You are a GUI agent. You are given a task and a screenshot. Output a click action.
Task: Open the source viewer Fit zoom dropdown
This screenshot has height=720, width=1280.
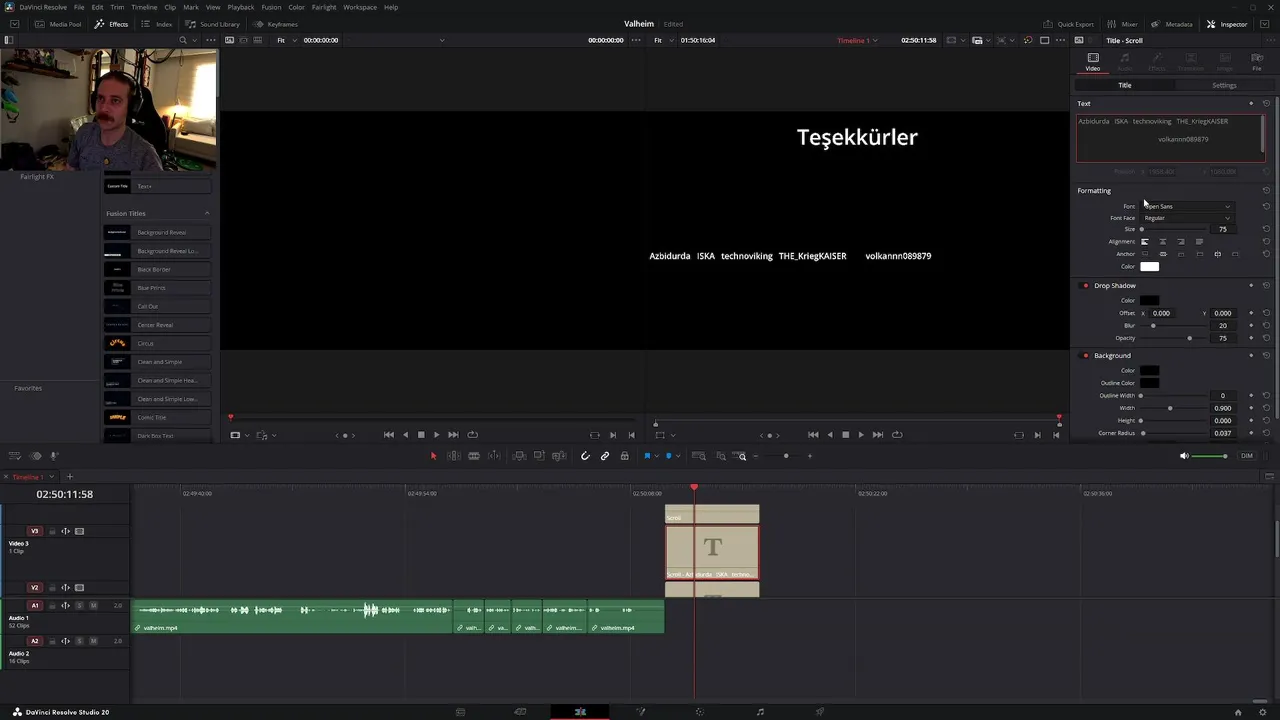pyautogui.click(x=285, y=40)
